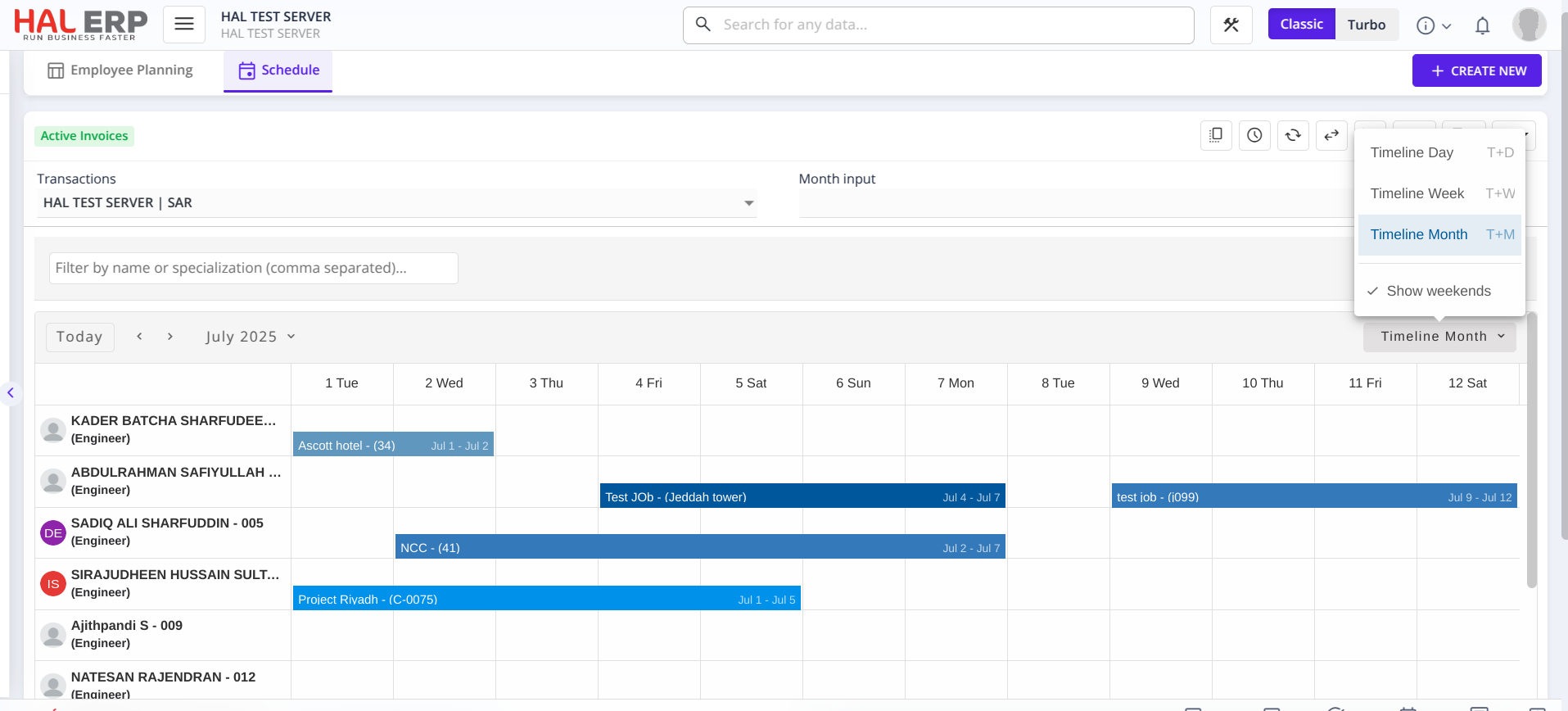Open the user profile avatar
The height and width of the screenshot is (711, 1568).
coord(1529,25)
